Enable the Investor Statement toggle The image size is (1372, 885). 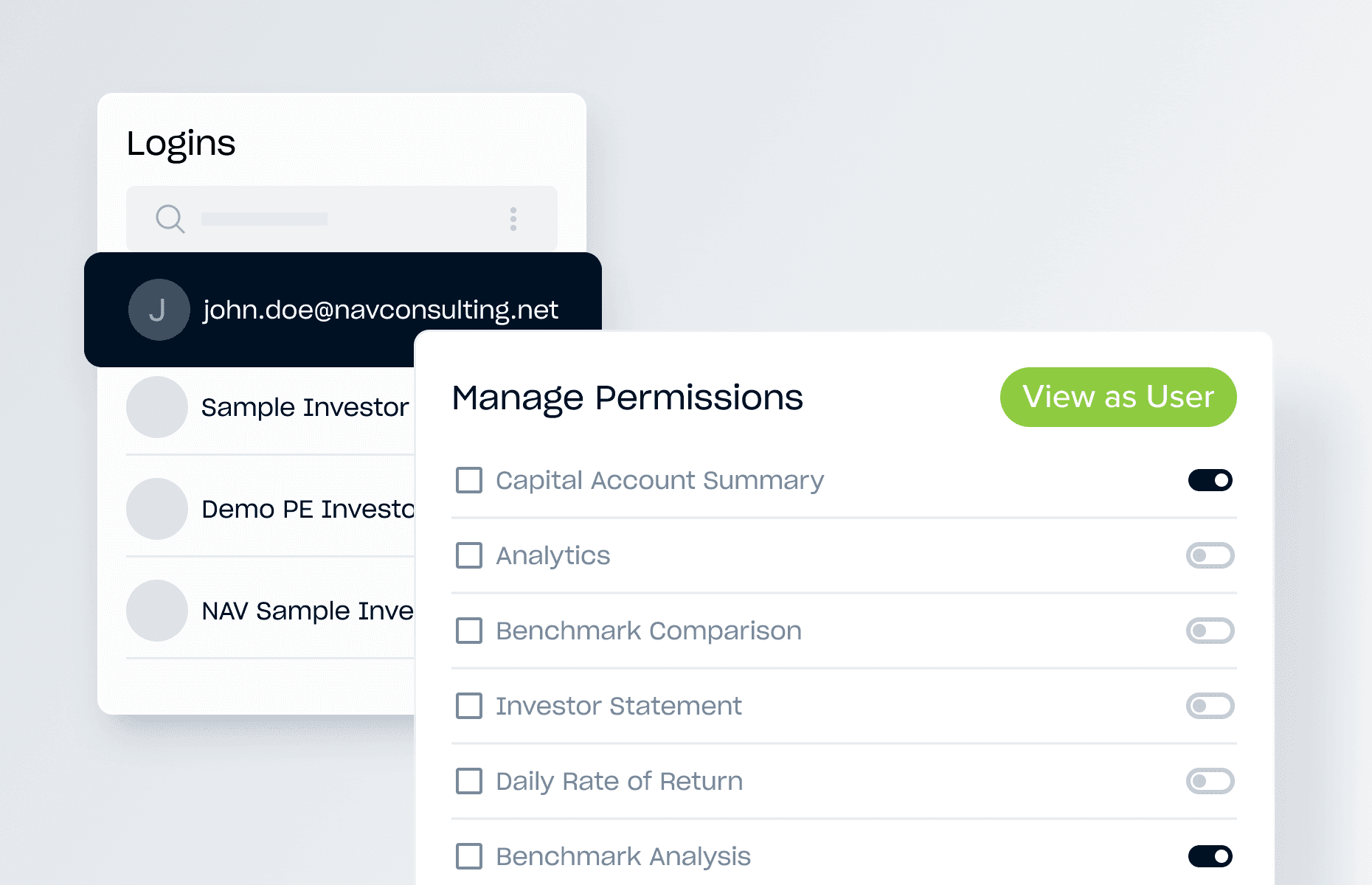tap(1210, 706)
